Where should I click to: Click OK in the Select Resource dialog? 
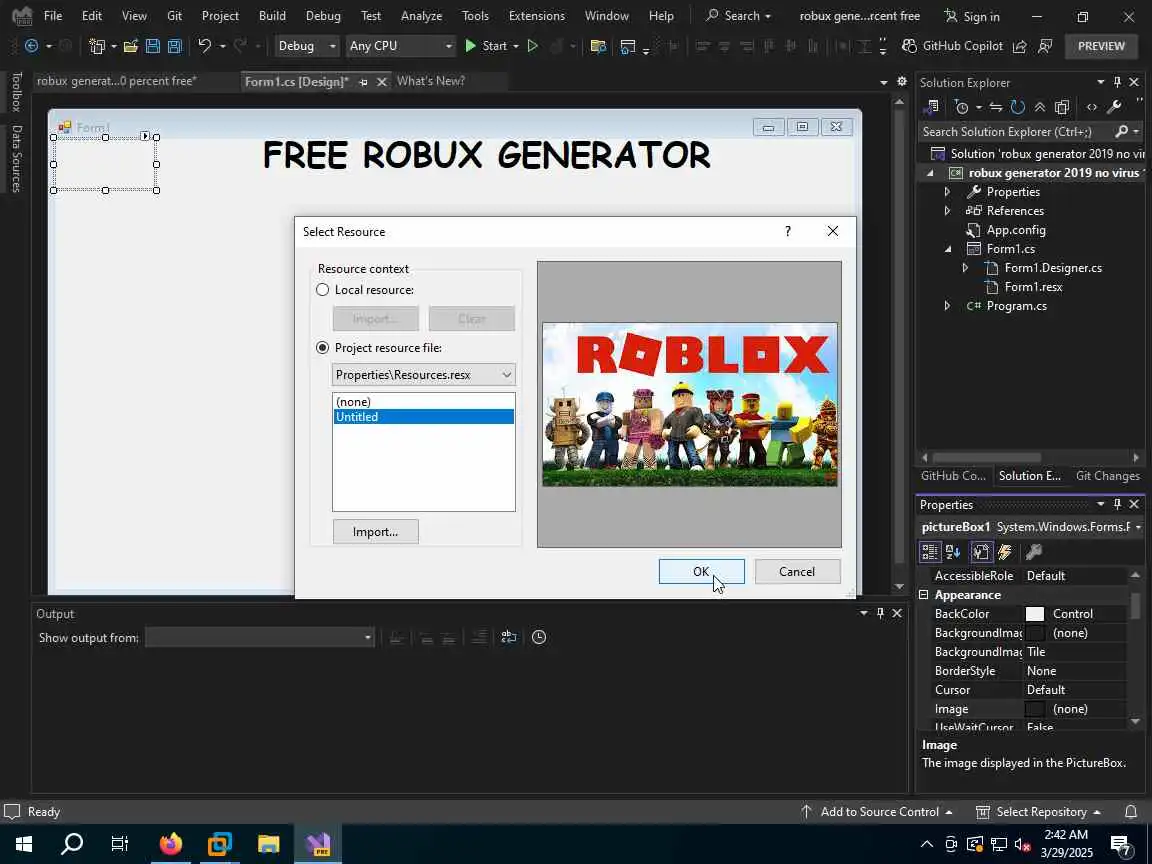click(x=702, y=572)
